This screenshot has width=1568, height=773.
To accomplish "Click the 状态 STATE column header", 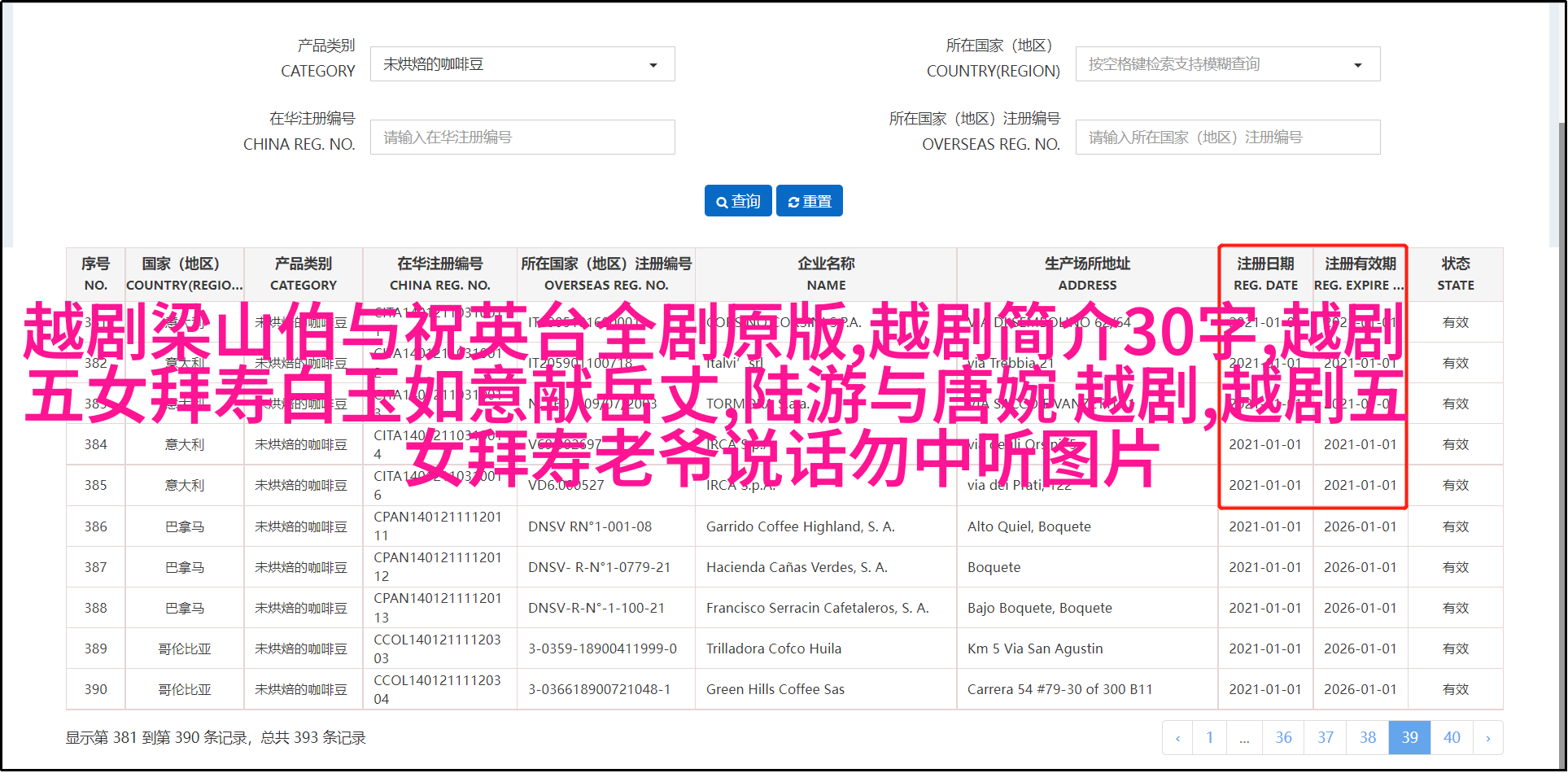I will 1455,274.
